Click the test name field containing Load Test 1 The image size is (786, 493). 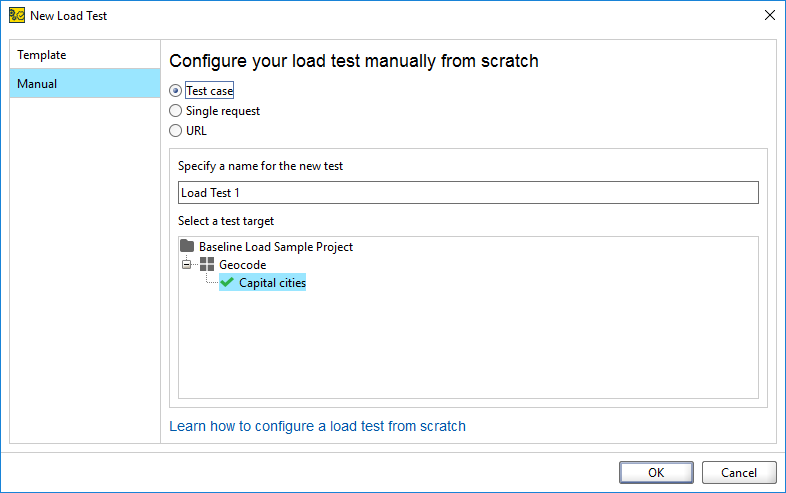point(467,193)
